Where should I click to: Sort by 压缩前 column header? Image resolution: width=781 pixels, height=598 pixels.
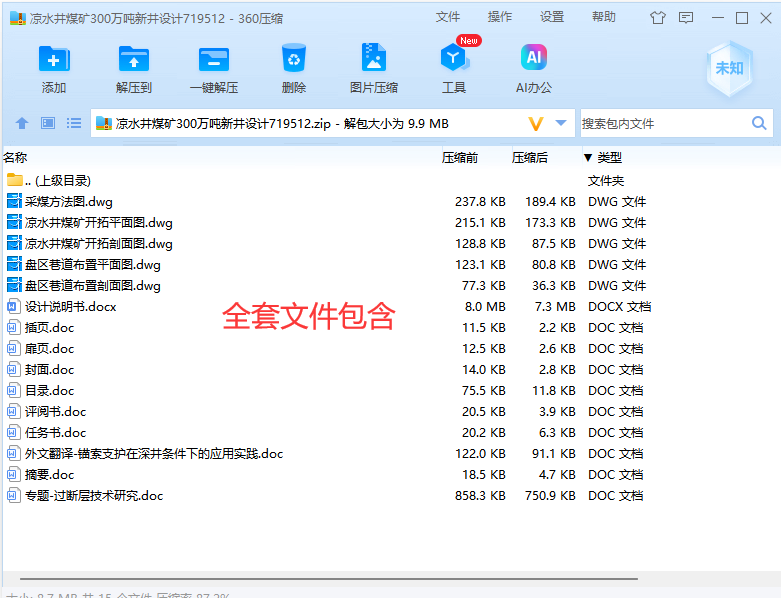click(x=460, y=158)
